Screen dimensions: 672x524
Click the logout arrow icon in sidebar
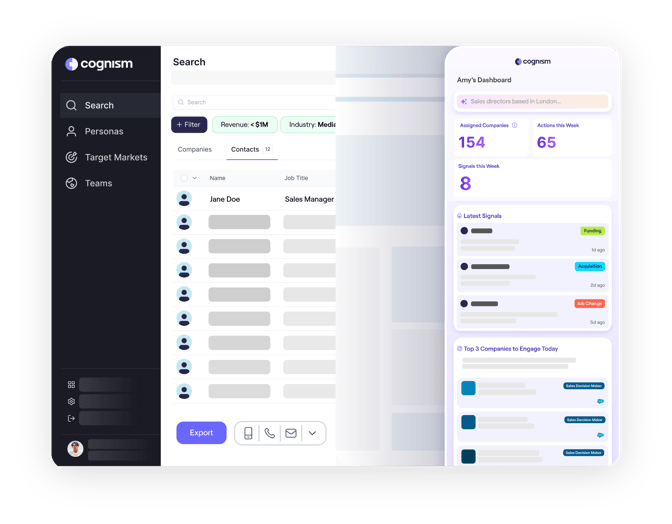(x=71, y=418)
